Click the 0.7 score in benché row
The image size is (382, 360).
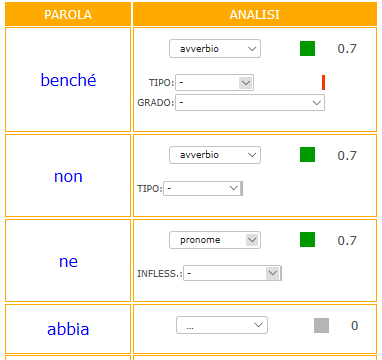point(347,49)
